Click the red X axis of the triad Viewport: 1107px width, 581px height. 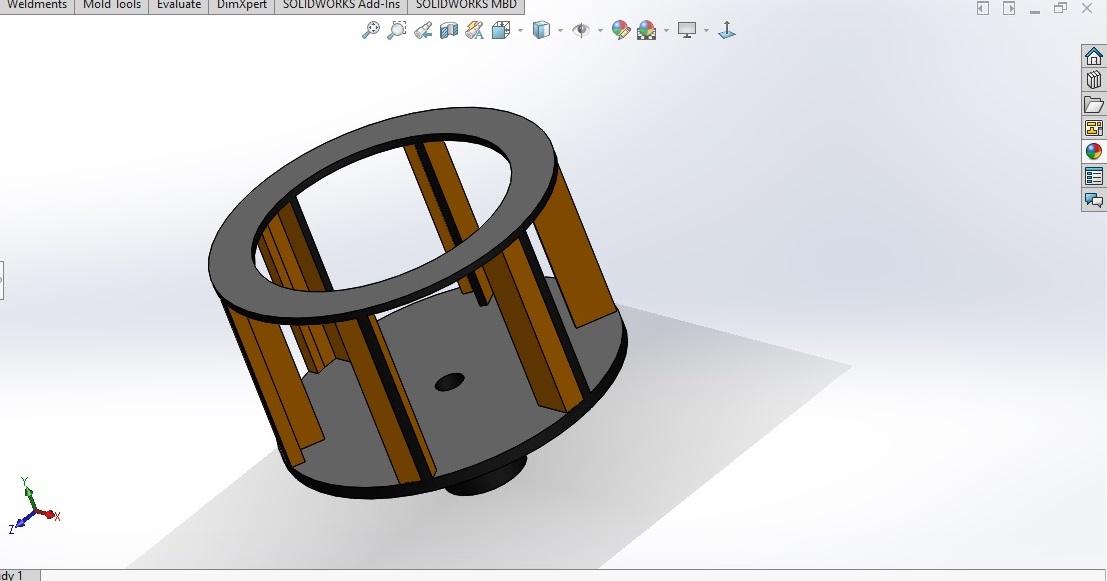49,515
